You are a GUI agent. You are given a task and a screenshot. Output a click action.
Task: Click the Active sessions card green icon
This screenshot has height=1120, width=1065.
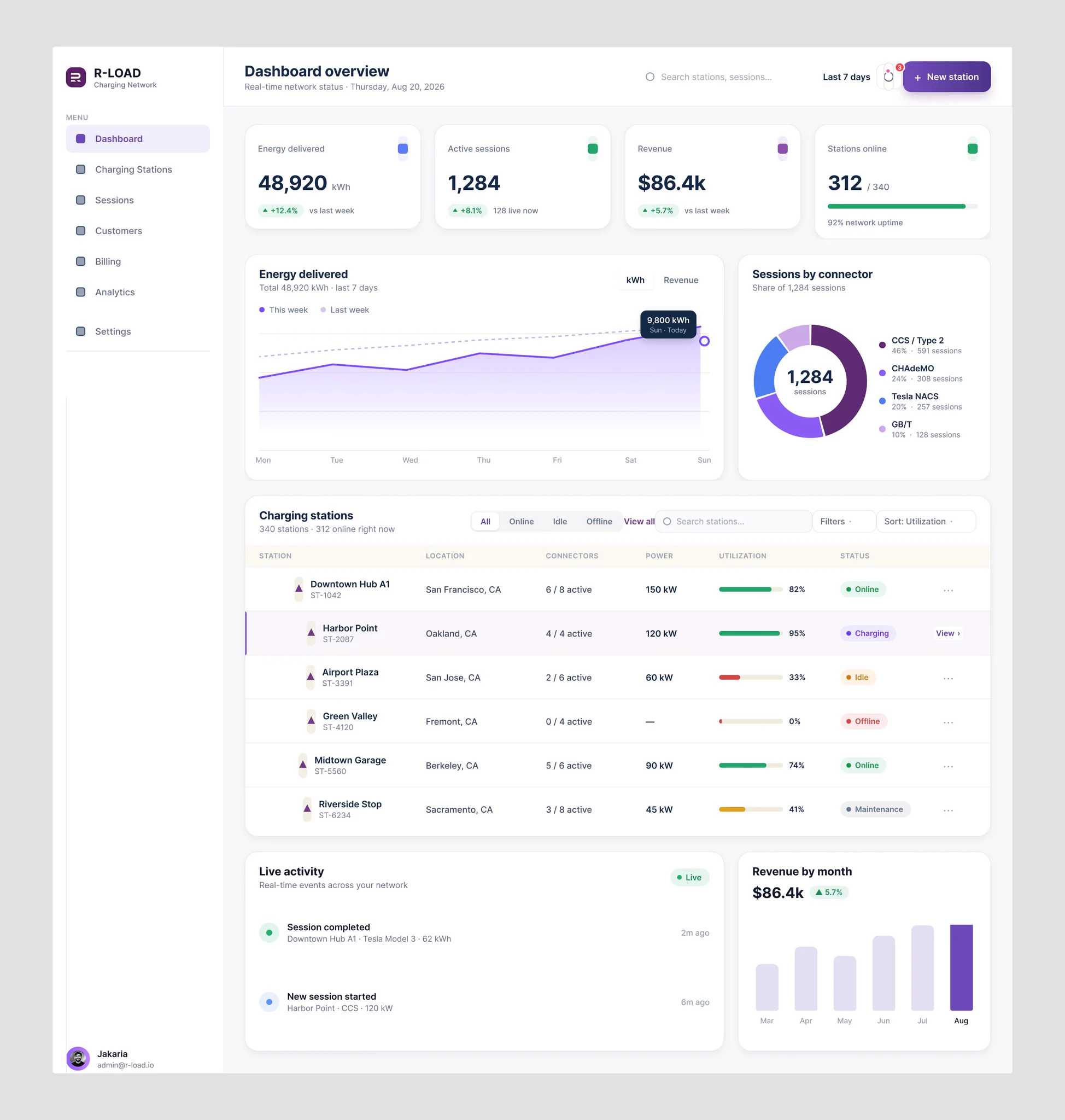click(592, 149)
